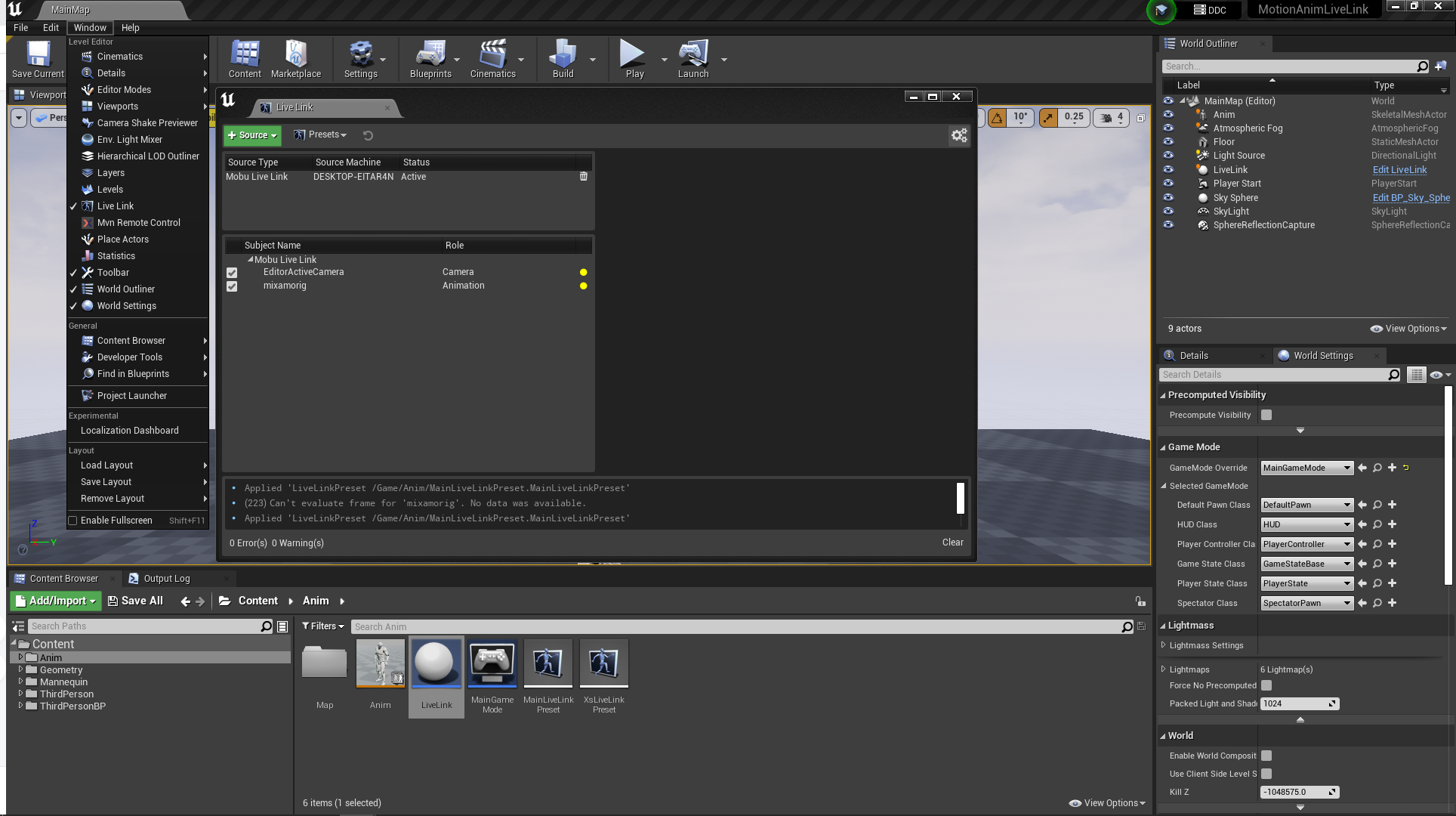Expand the Geometry folder in Content tree
Viewport: 1456px width, 816px height.
click(x=20, y=669)
